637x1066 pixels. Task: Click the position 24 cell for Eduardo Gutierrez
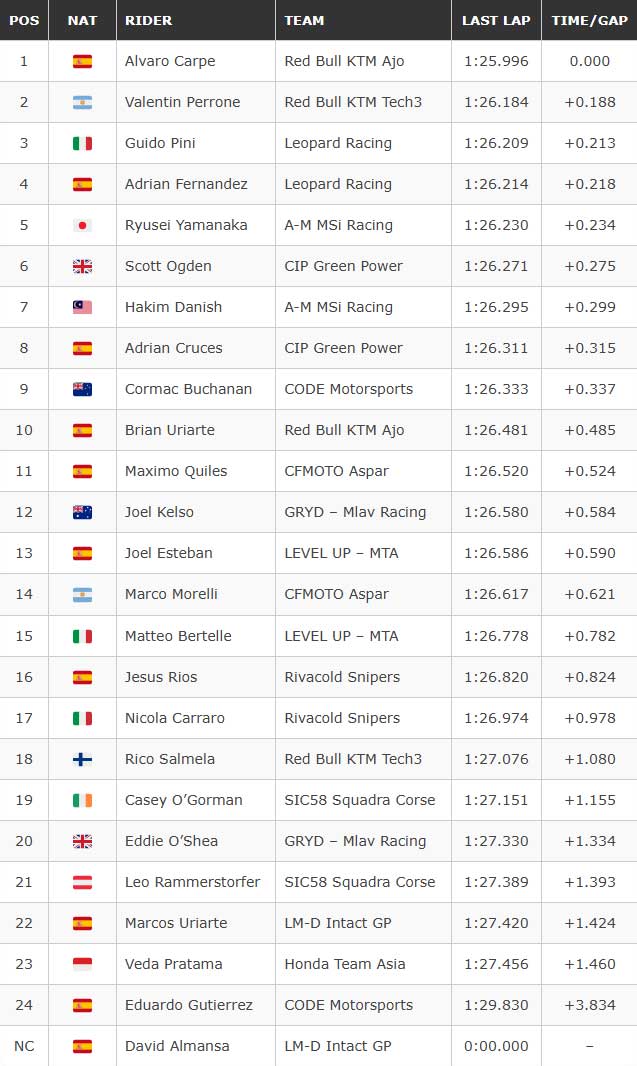24,1005
